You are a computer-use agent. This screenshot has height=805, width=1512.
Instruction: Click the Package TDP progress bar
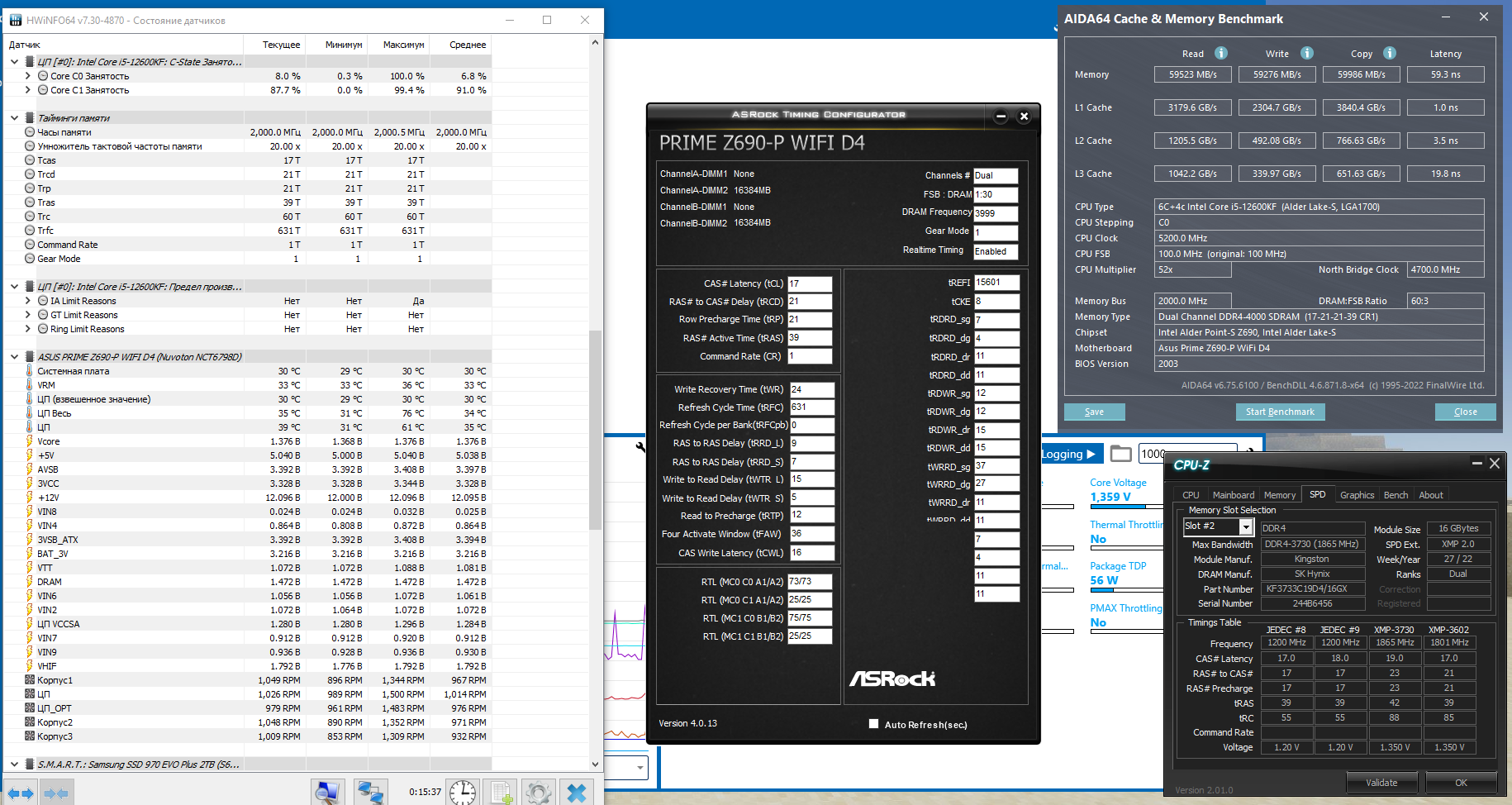coord(1127,589)
